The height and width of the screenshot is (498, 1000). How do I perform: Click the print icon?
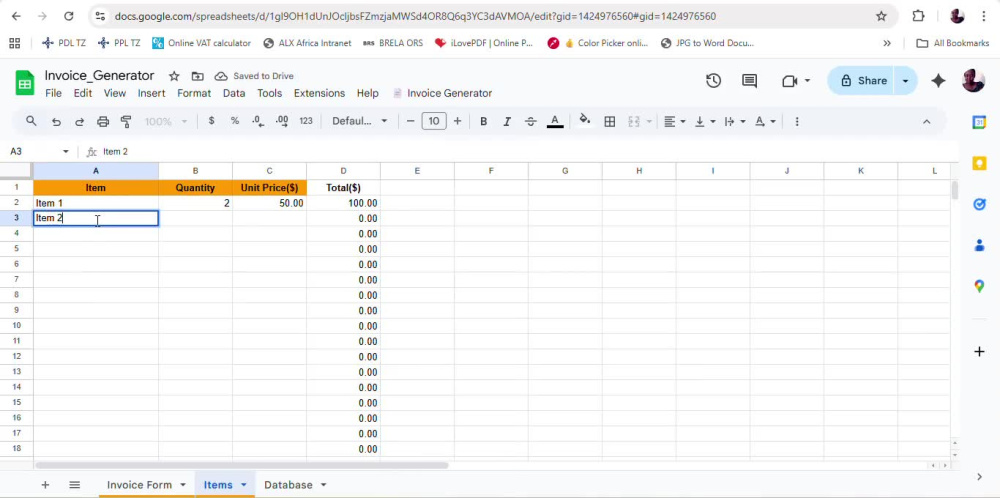103,121
